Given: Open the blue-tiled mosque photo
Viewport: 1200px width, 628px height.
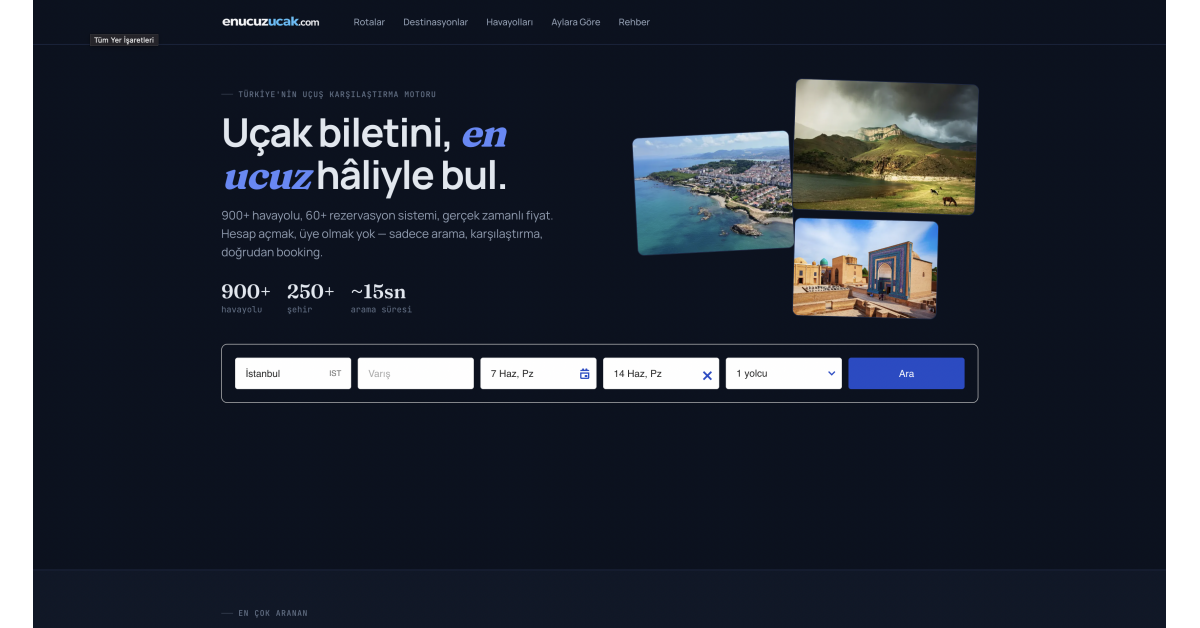Looking at the screenshot, I should coord(866,268).
